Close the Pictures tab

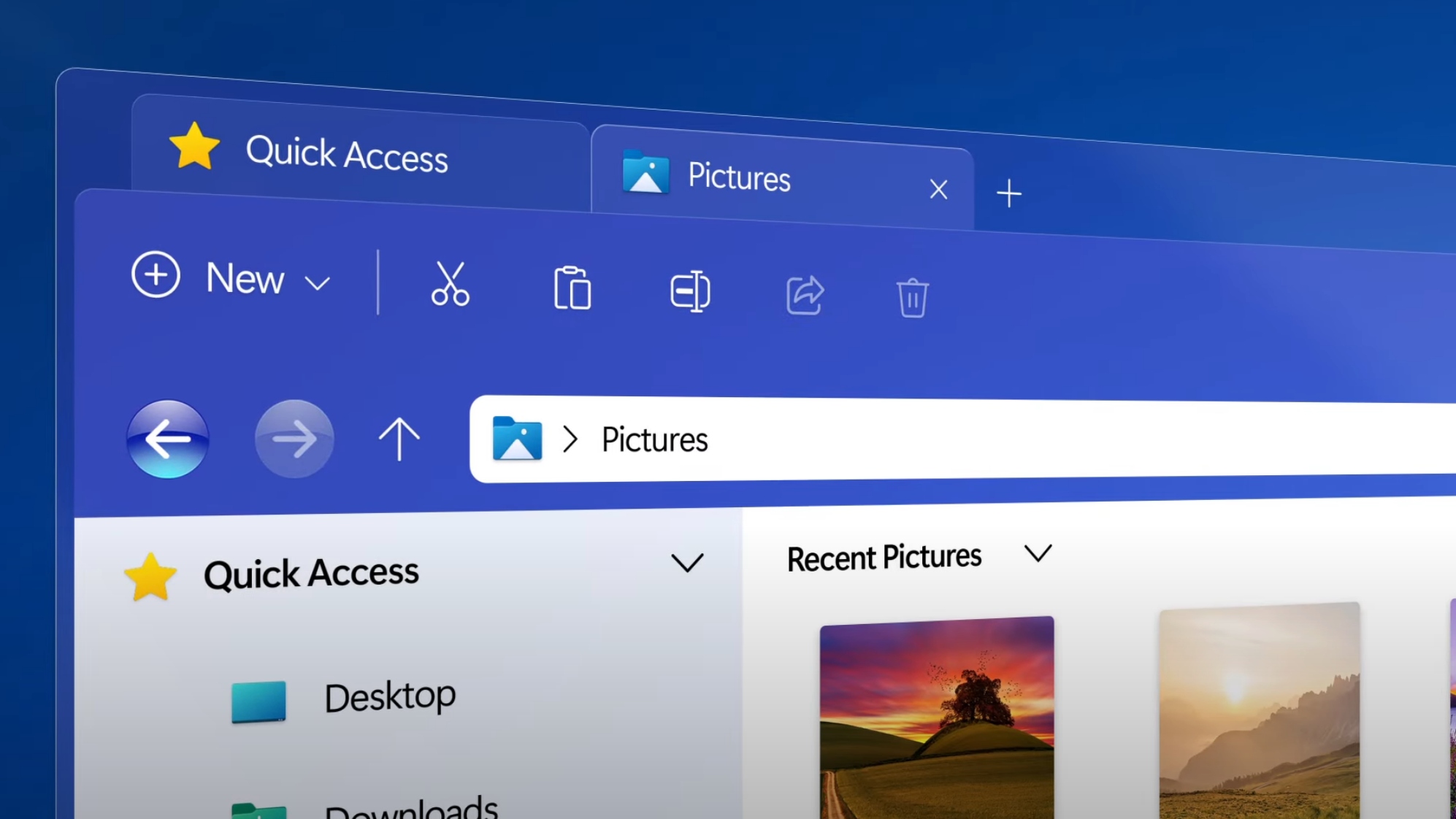[938, 190]
